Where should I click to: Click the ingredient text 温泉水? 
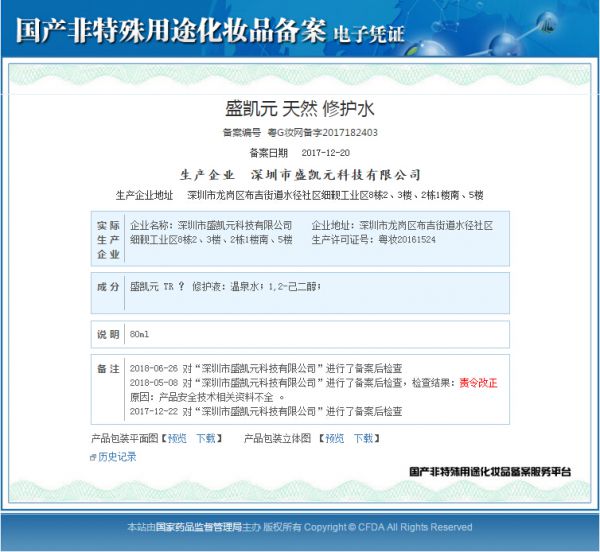click(245, 287)
